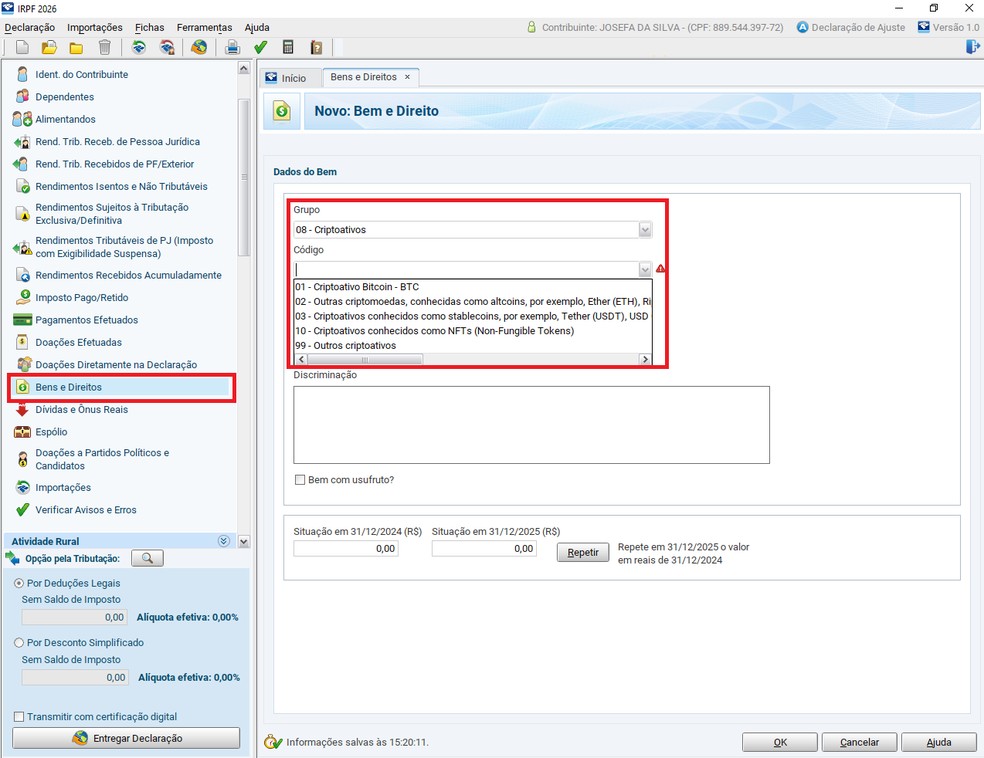Open the Alimentandos form

(65, 119)
